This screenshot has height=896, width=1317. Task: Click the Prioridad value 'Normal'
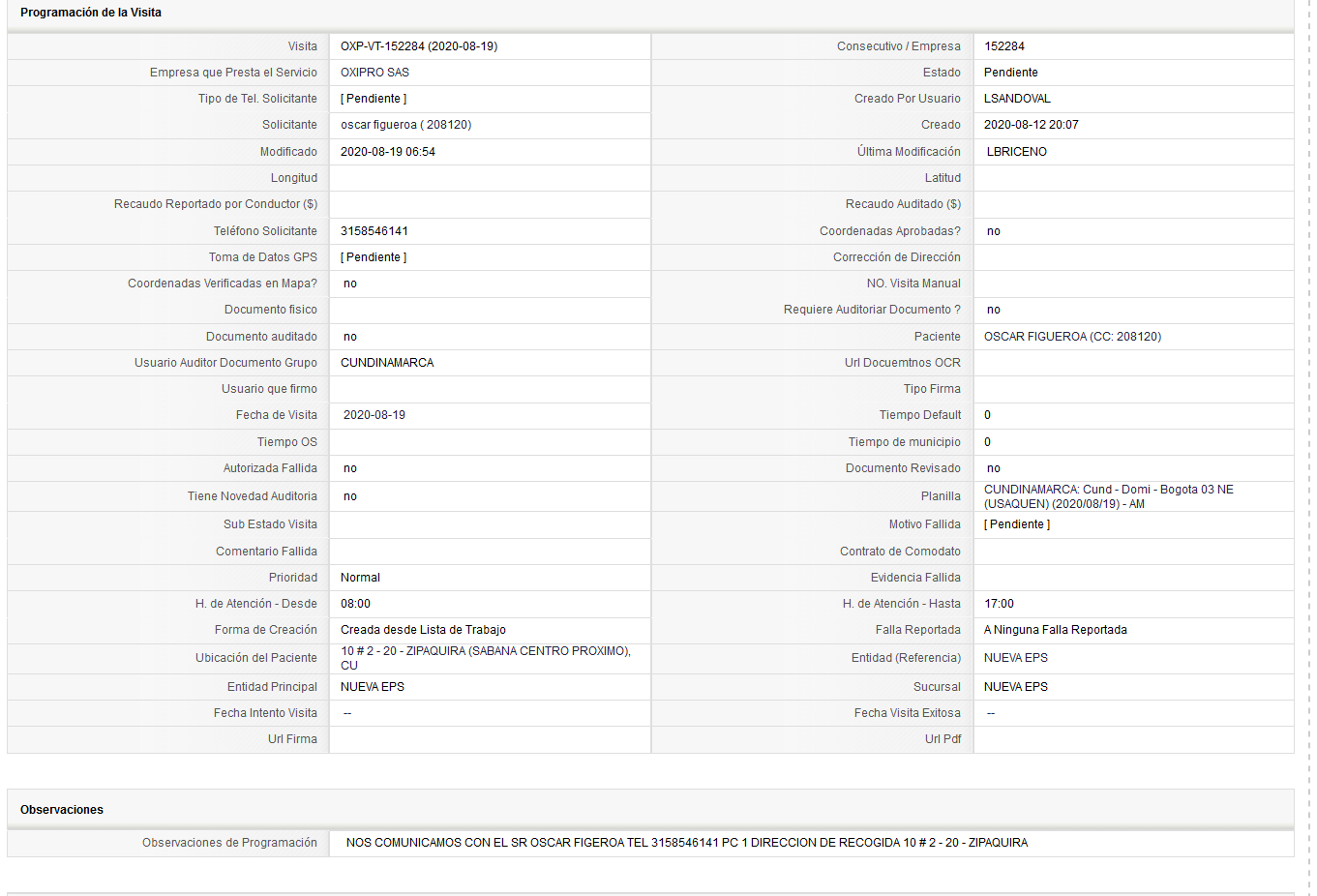click(x=360, y=578)
